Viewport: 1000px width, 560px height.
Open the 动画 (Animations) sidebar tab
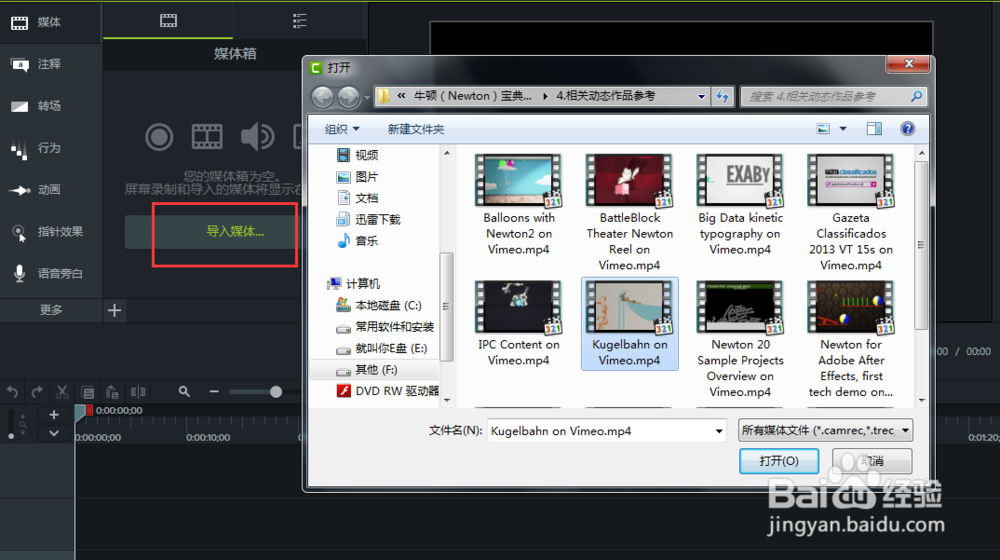pos(50,190)
